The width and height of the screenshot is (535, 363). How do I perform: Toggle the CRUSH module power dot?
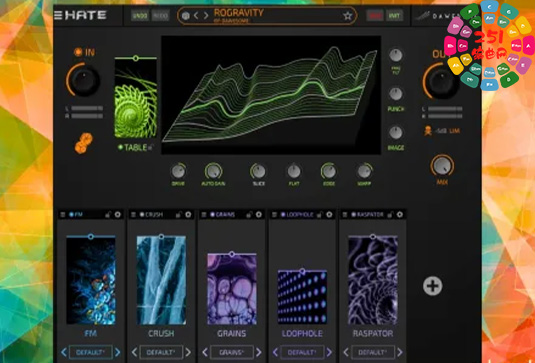click(142, 215)
